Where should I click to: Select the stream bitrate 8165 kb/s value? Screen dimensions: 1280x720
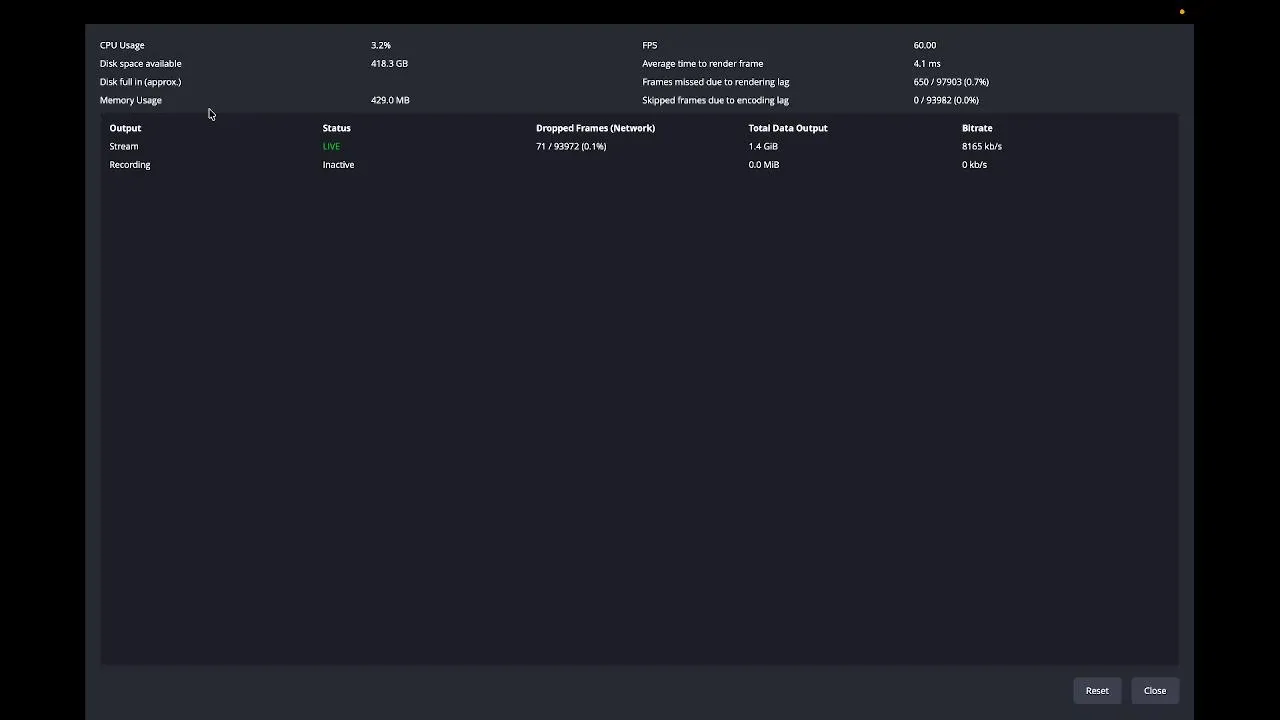pos(982,147)
